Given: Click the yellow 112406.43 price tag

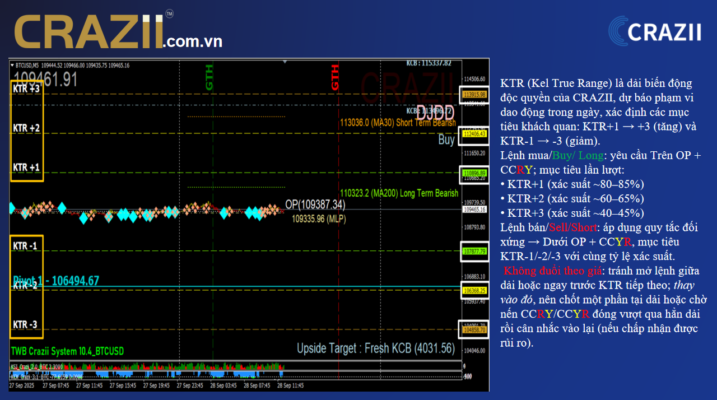Looking at the screenshot, I should click(x=475, y=134).
